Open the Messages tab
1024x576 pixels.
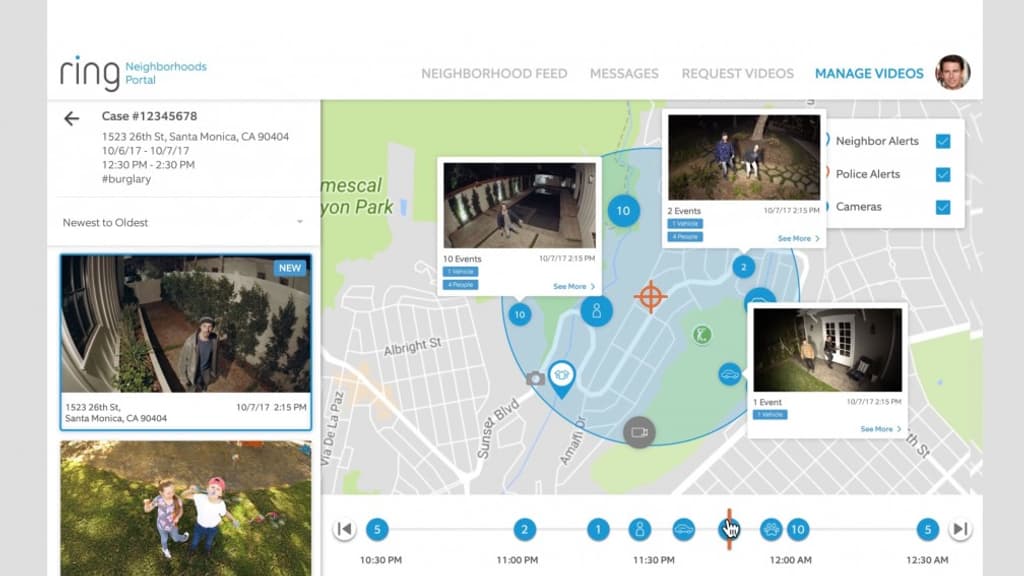pos(624,74)
